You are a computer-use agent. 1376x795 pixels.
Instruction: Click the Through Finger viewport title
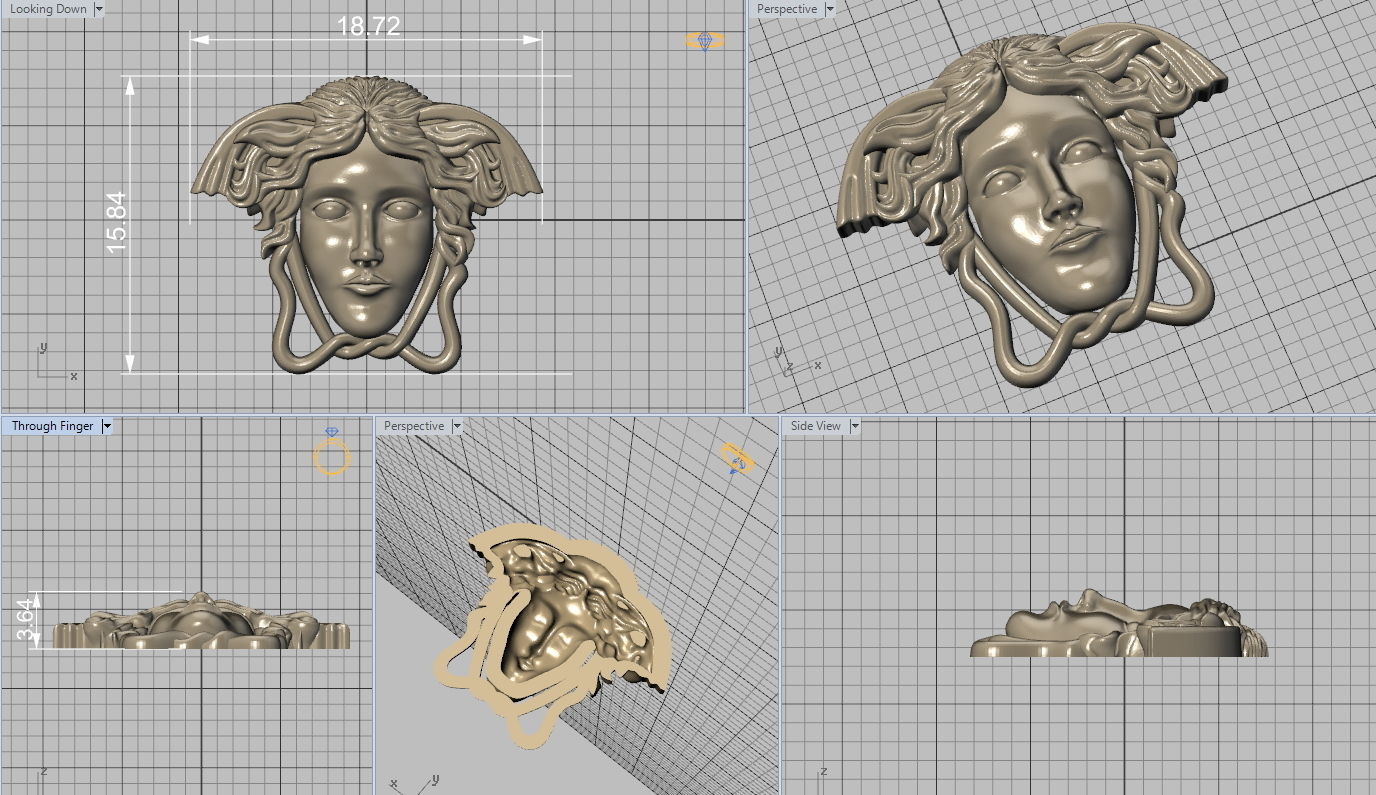pos(52,426)
